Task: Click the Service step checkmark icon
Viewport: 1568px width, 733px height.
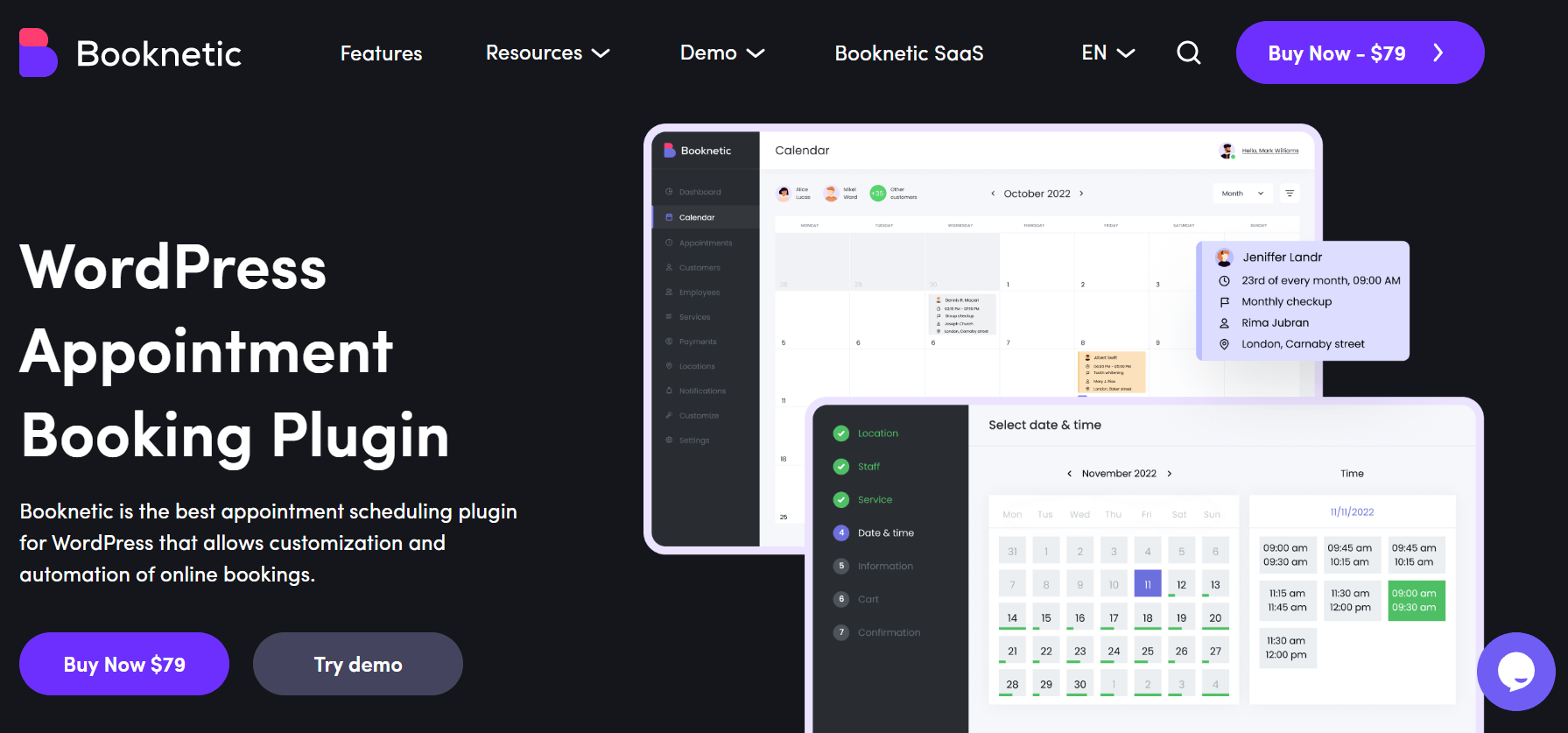Action: pyautogui.click(x=841, y=500)
